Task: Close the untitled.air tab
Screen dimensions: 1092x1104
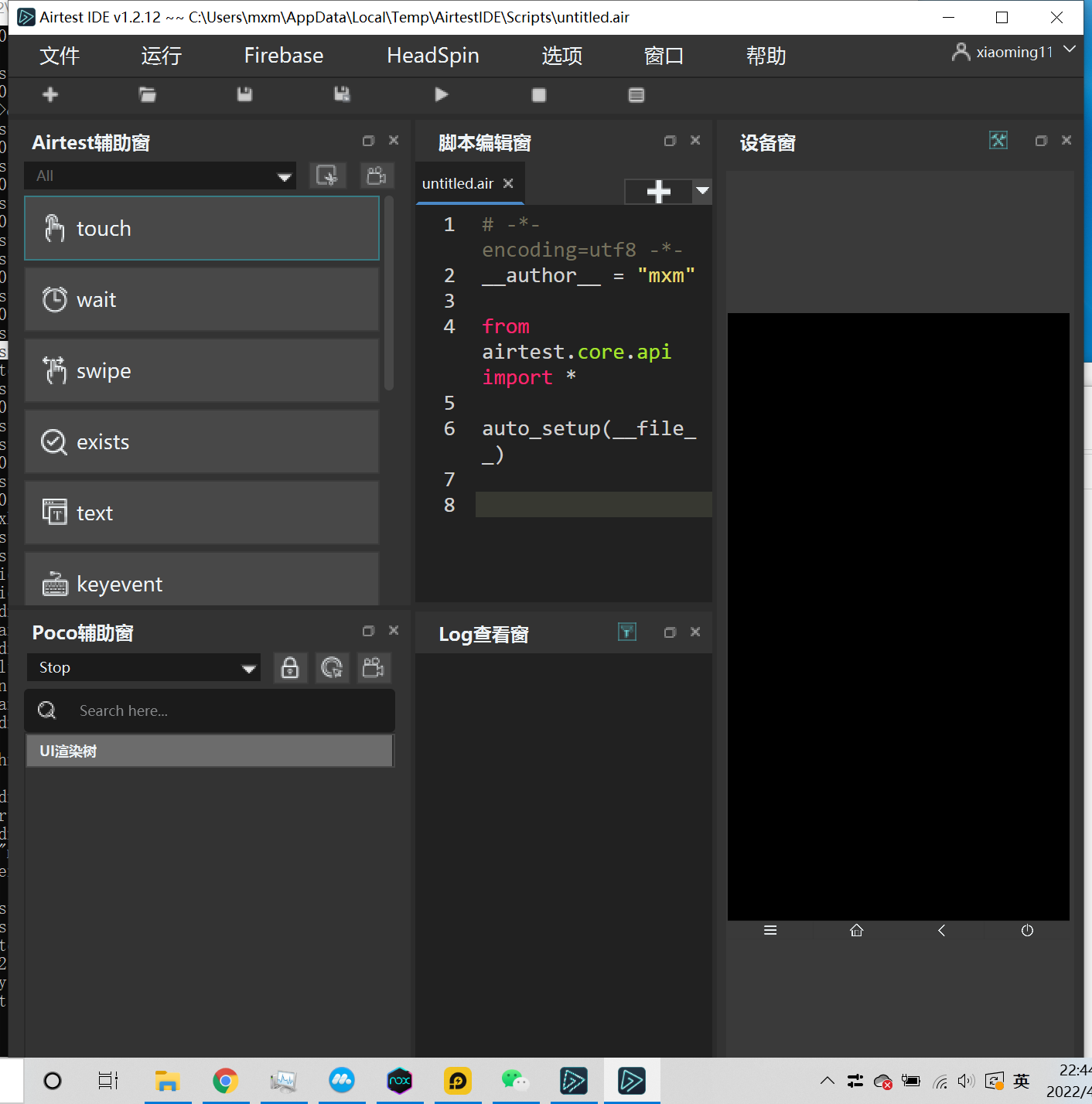Action: 508,183
